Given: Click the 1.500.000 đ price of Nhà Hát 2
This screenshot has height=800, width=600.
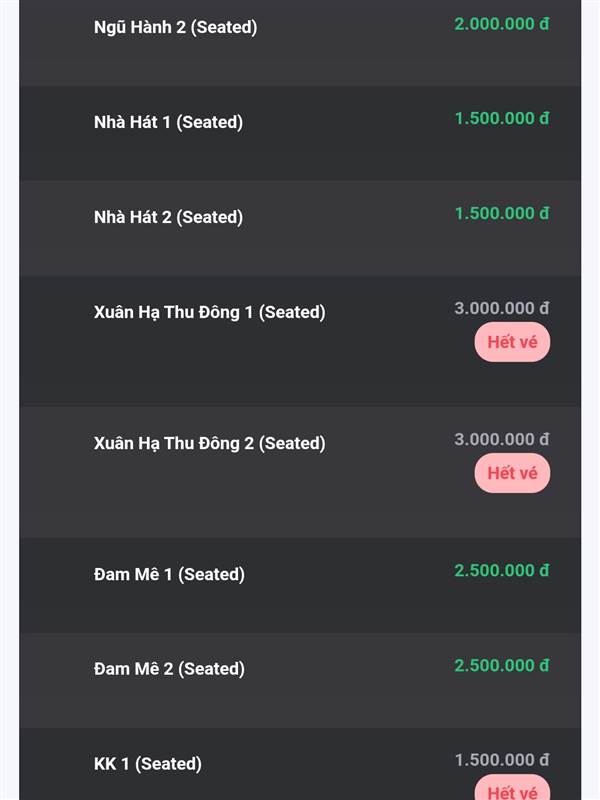Looking at the screenshot, I should (502, 213).
